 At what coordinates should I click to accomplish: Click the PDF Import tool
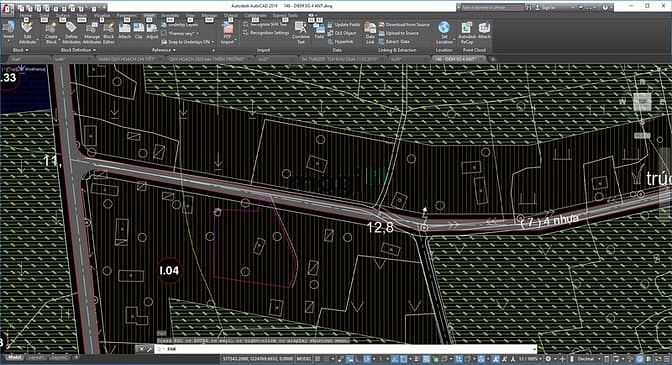(228, 33)
